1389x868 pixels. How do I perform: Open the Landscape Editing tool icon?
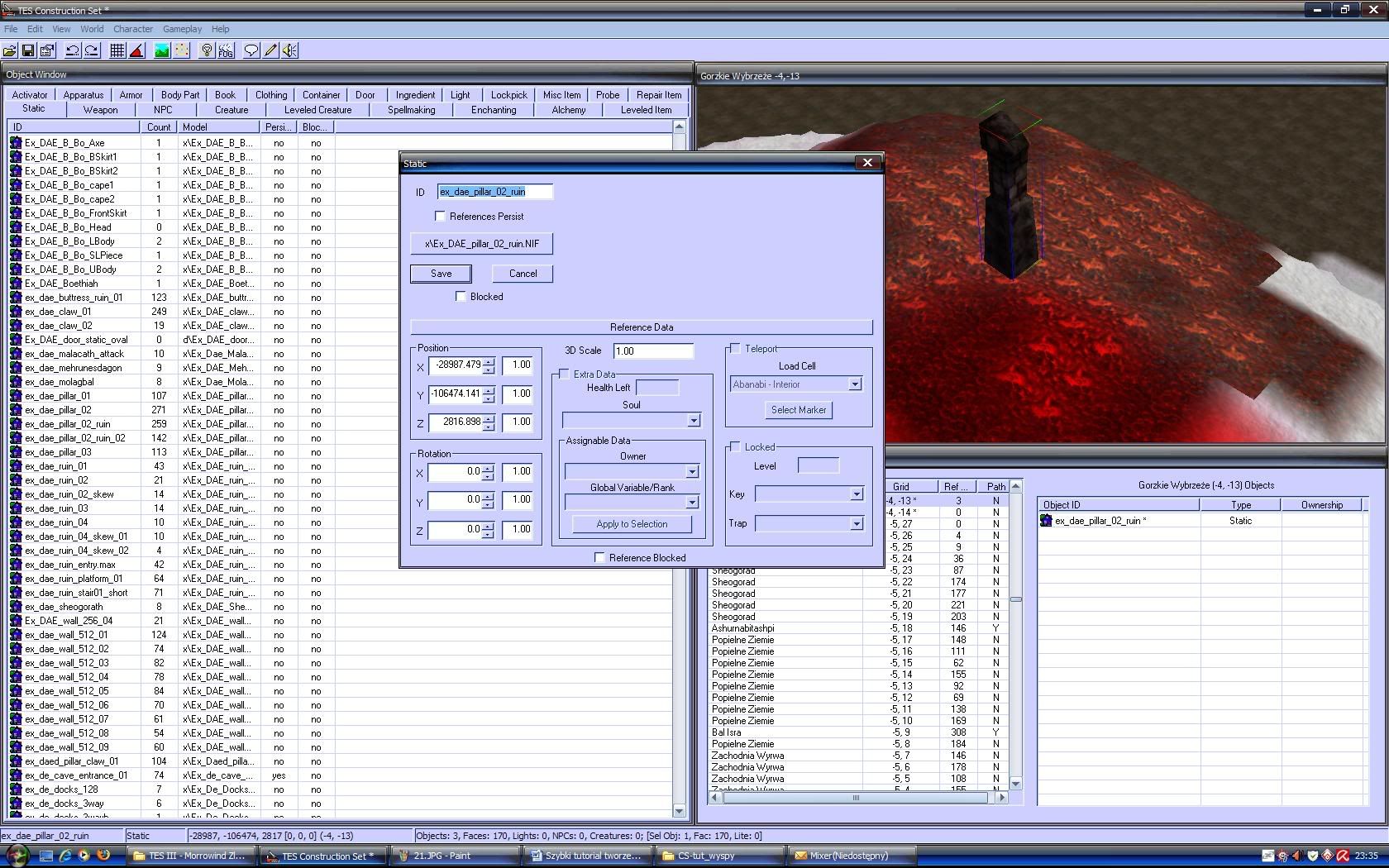[x=162, y=50]
